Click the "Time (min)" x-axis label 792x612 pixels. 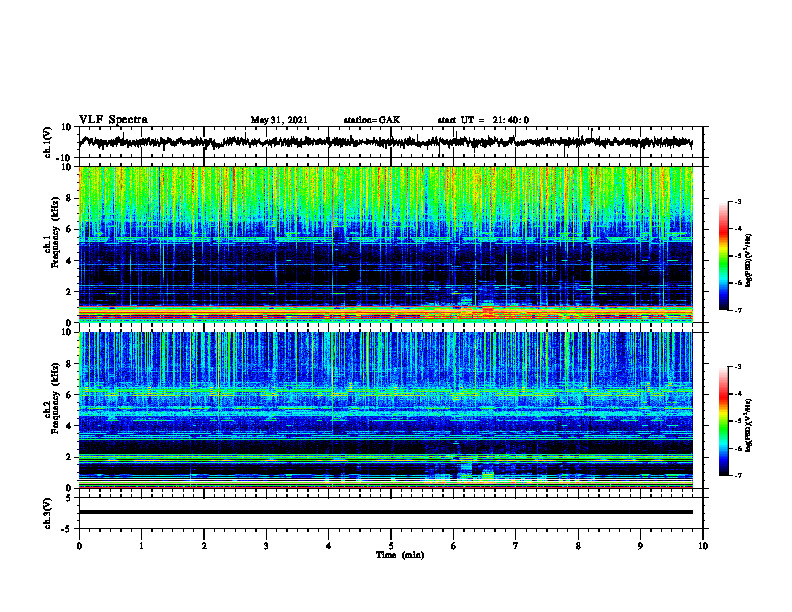pyautogui.click(x=400, y=555)
